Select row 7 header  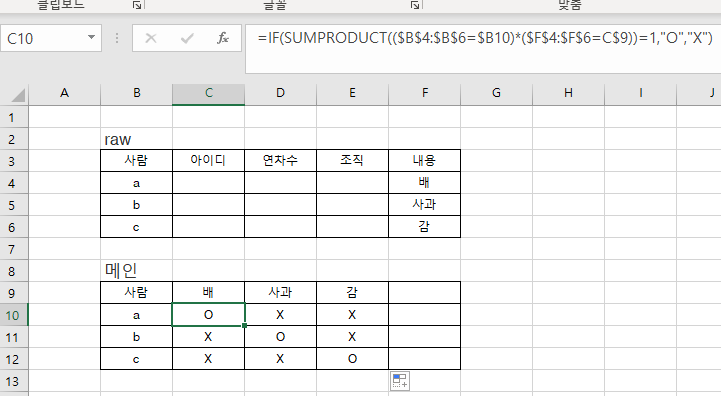[14, 249]
